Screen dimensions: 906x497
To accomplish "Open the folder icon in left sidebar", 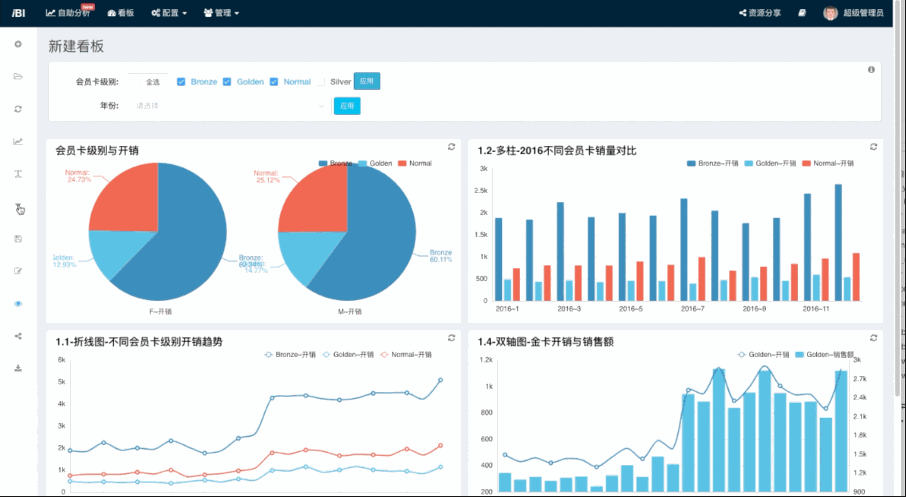I will pyautogui.click(x=18, y=76).
